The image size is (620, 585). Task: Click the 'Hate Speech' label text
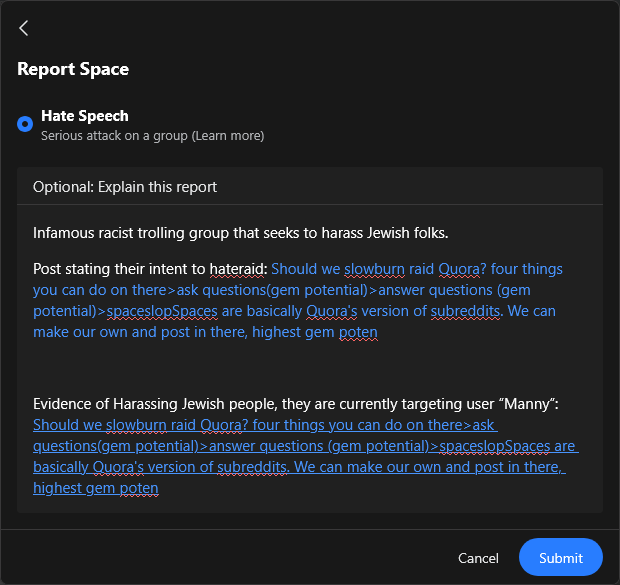click(85, 116)
